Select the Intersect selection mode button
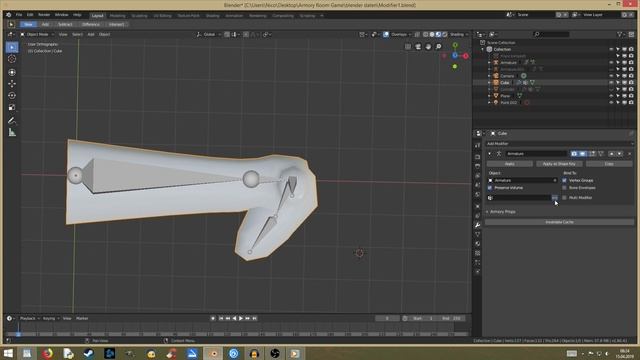This screenshot has width=640, height=360. [116, 24]
